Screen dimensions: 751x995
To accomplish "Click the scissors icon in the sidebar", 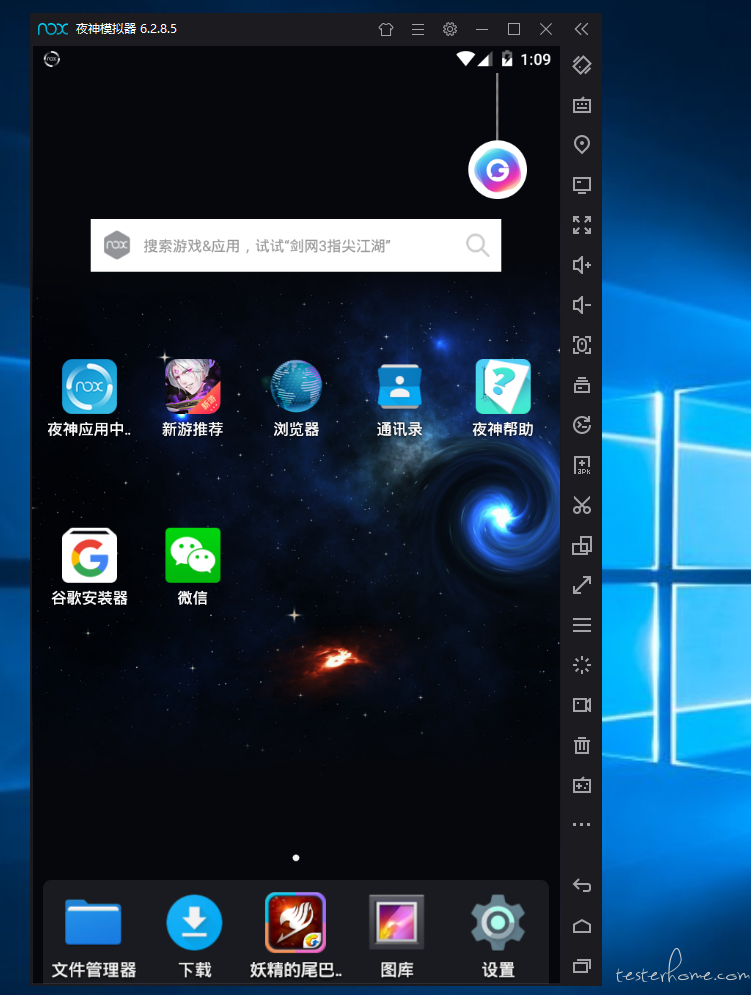I will coord(582,505).
